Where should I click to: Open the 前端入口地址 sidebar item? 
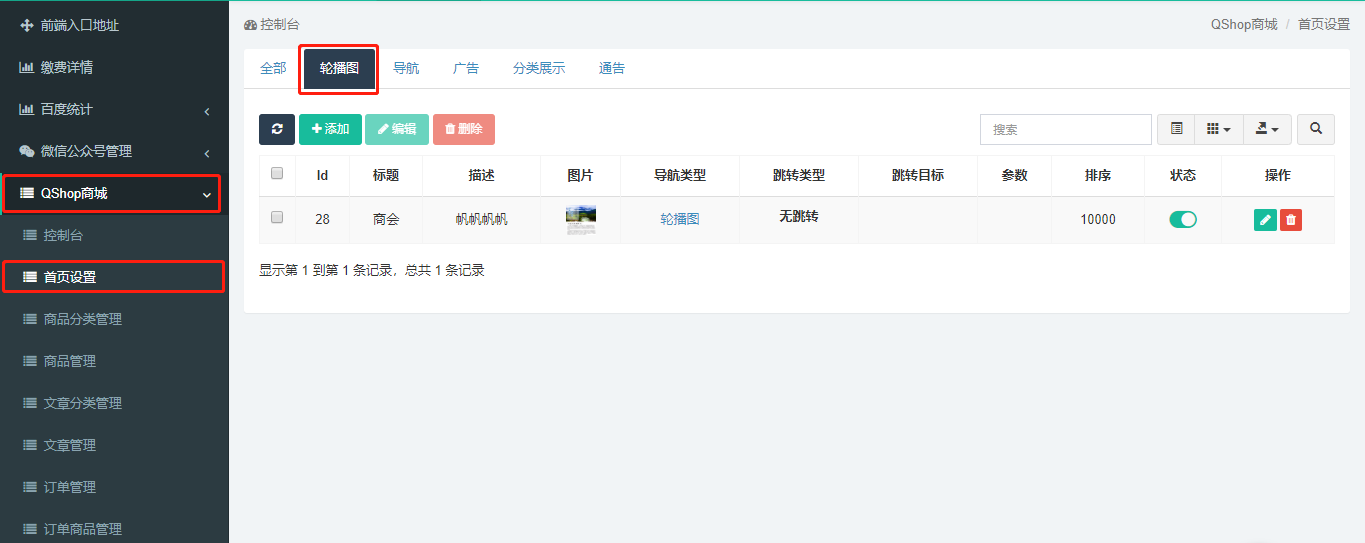(x=79, y=25)
